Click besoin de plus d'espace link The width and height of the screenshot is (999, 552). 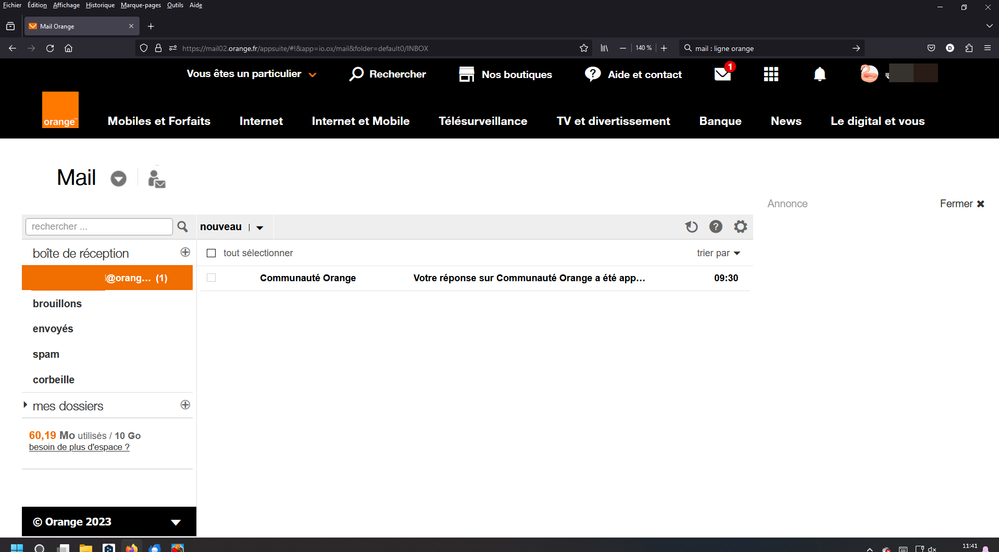pos(79,447)
